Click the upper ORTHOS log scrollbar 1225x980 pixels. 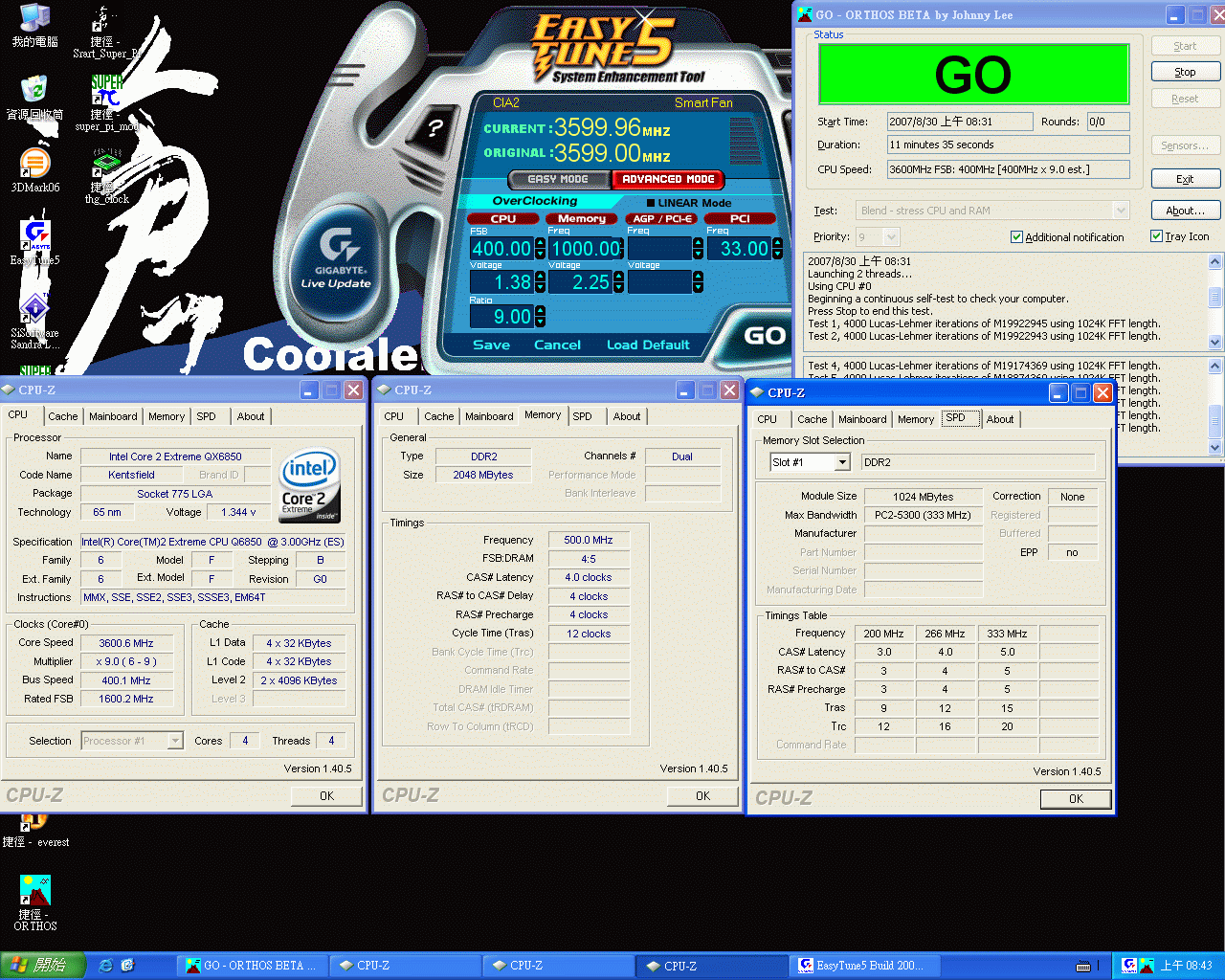pyautogui.click(x=1215, y=301)
